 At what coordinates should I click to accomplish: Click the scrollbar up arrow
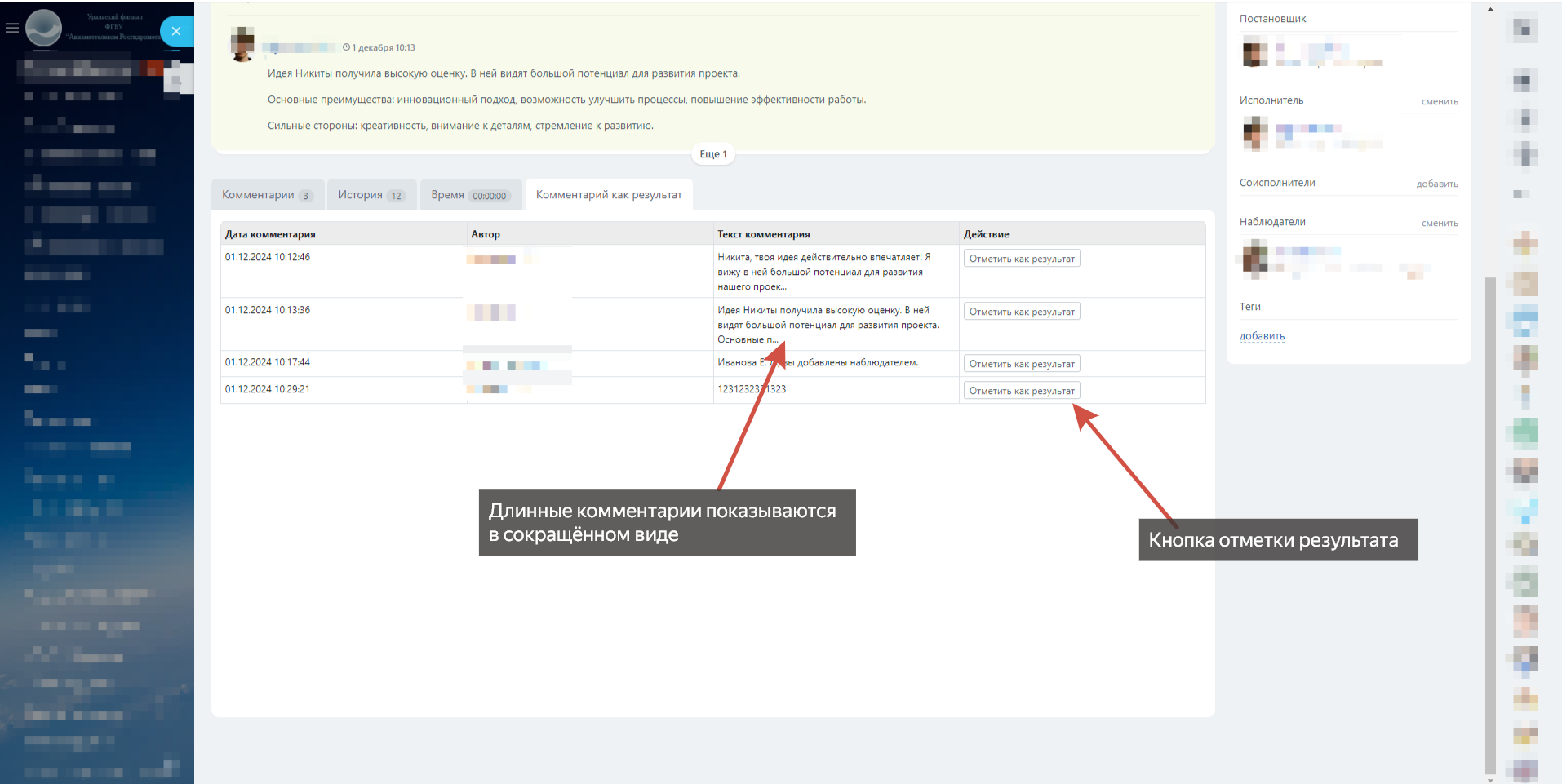point(1490,10)
